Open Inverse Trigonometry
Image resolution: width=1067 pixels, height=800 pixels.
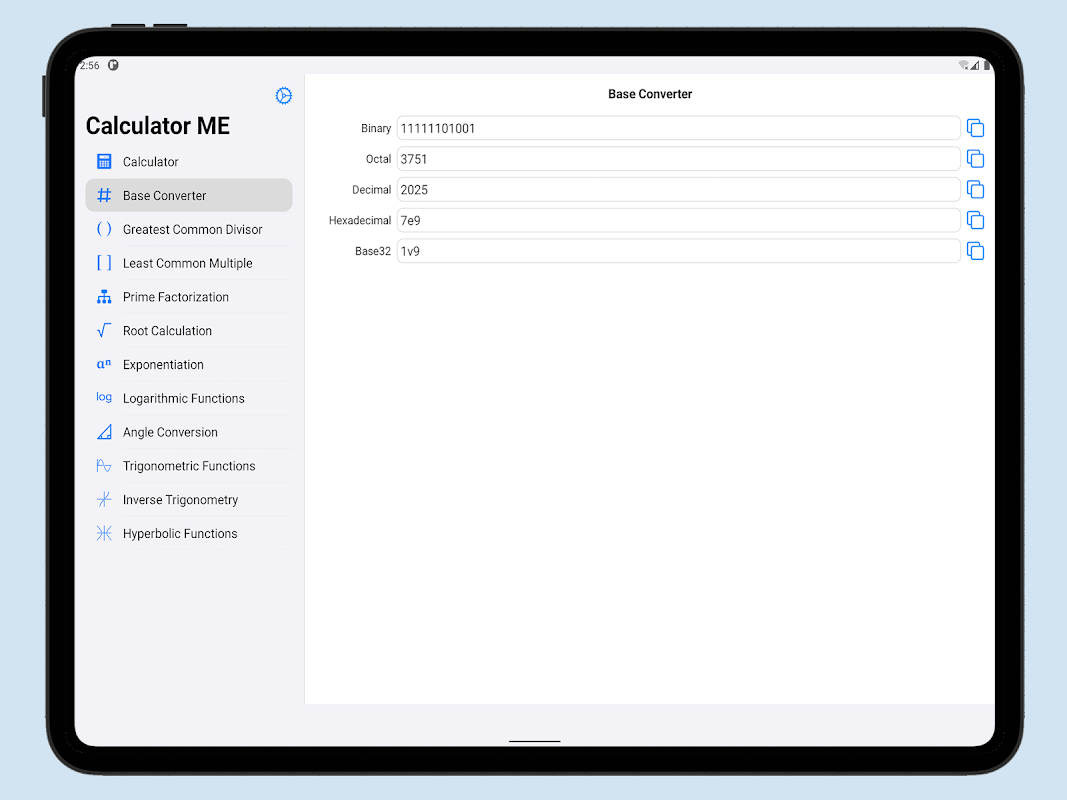click(189, 499)
